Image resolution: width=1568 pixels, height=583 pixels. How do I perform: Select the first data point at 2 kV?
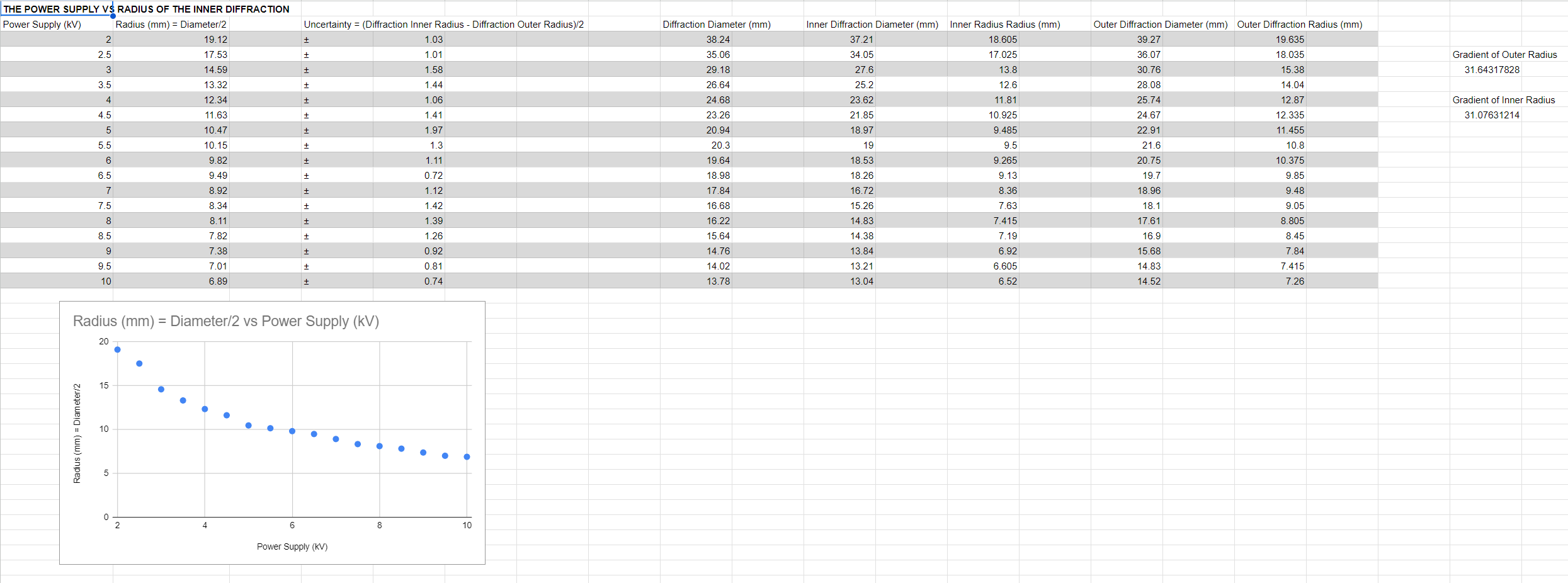(x=117, y=349)
